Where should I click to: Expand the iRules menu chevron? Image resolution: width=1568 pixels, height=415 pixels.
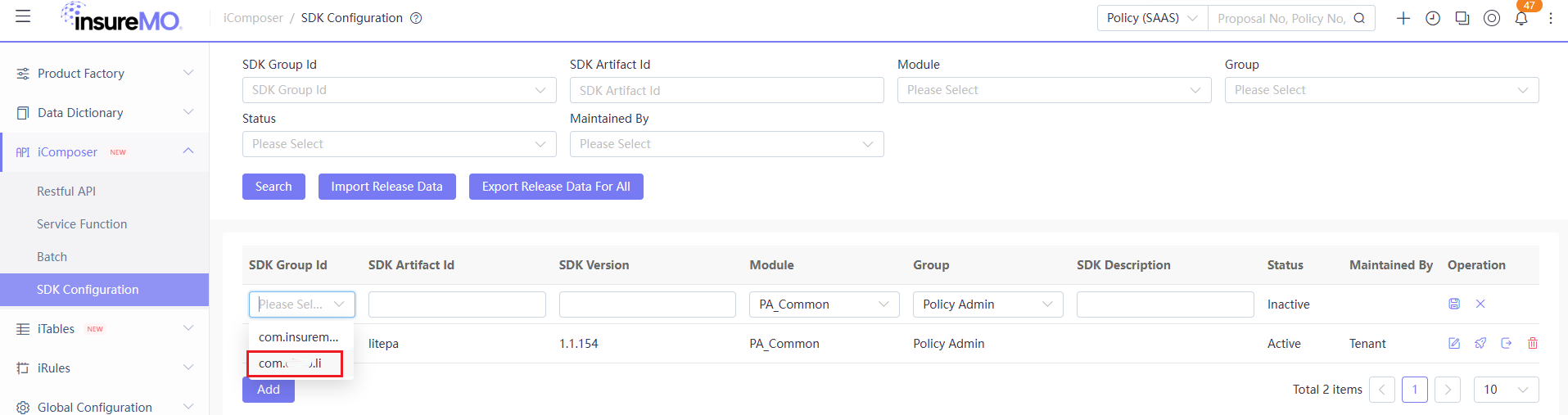pyautogui.click(x=188, y=368)
